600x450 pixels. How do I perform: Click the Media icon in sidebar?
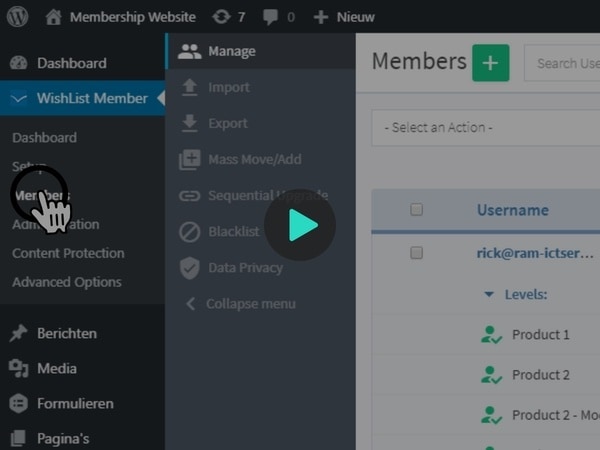[18, 368]
